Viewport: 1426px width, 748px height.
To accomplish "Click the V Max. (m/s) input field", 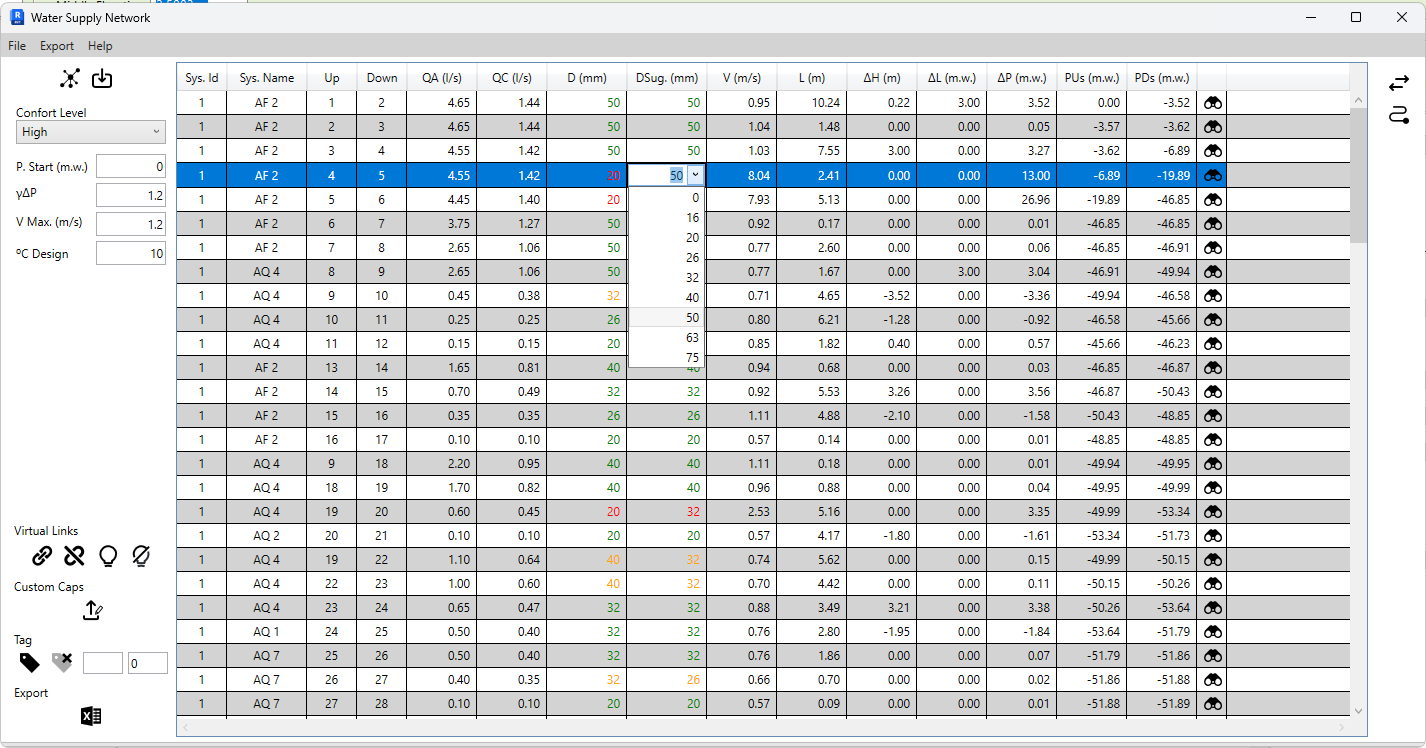I will [131, 225].
